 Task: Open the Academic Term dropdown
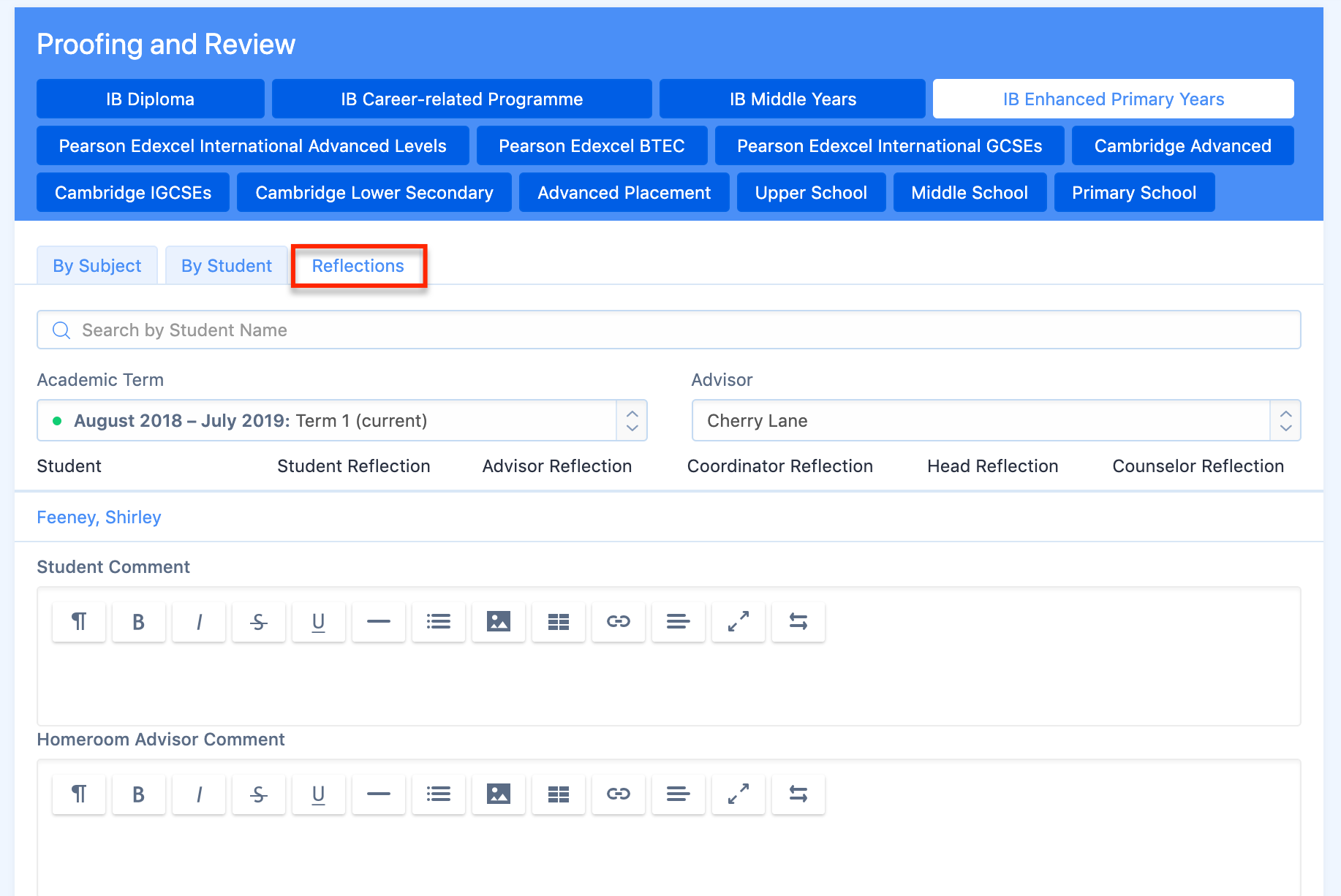(342, 420)
